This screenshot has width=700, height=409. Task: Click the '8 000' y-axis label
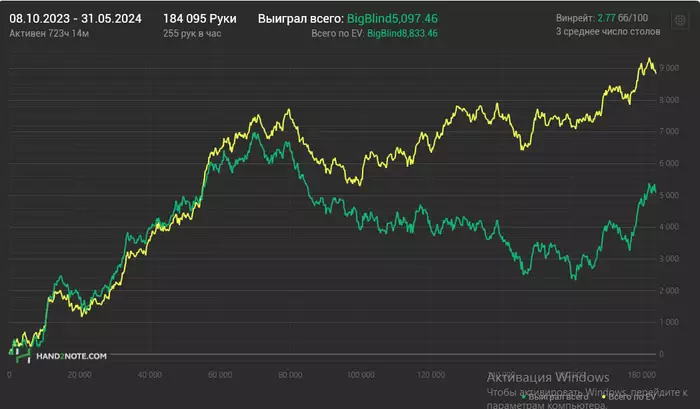tap(669, 100)
